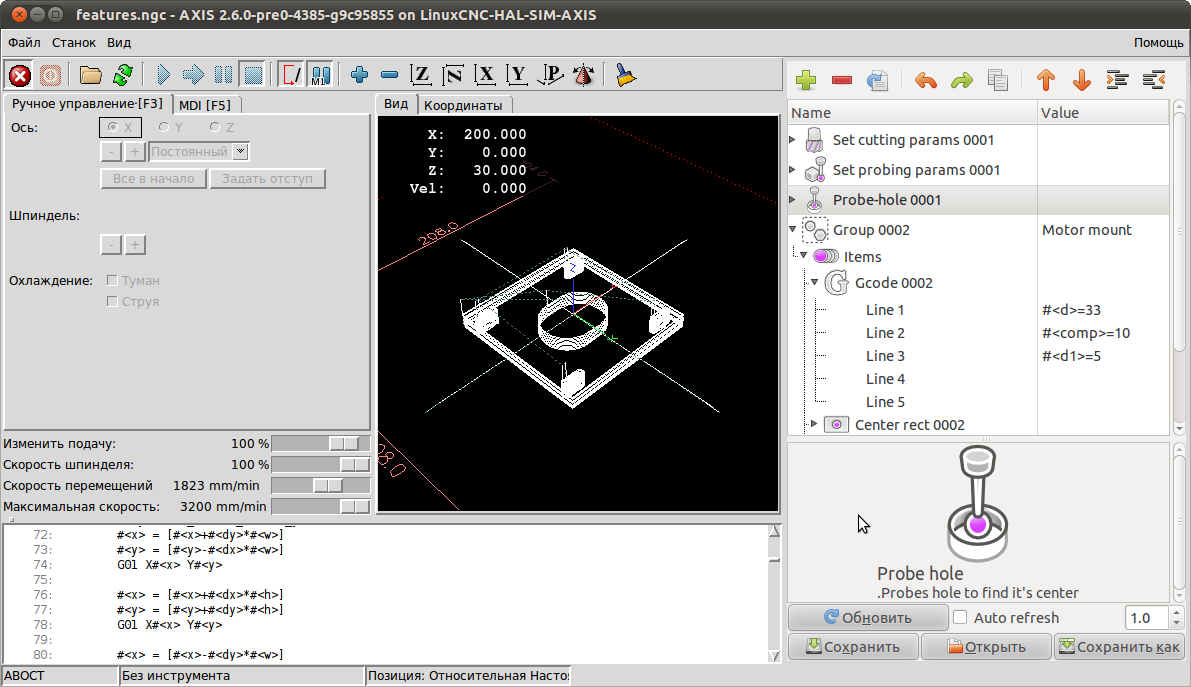Open a G-code file with folder icon
Image resolution: width=1191 pixels, height=687 pixels.
click(x=91, y=75)
